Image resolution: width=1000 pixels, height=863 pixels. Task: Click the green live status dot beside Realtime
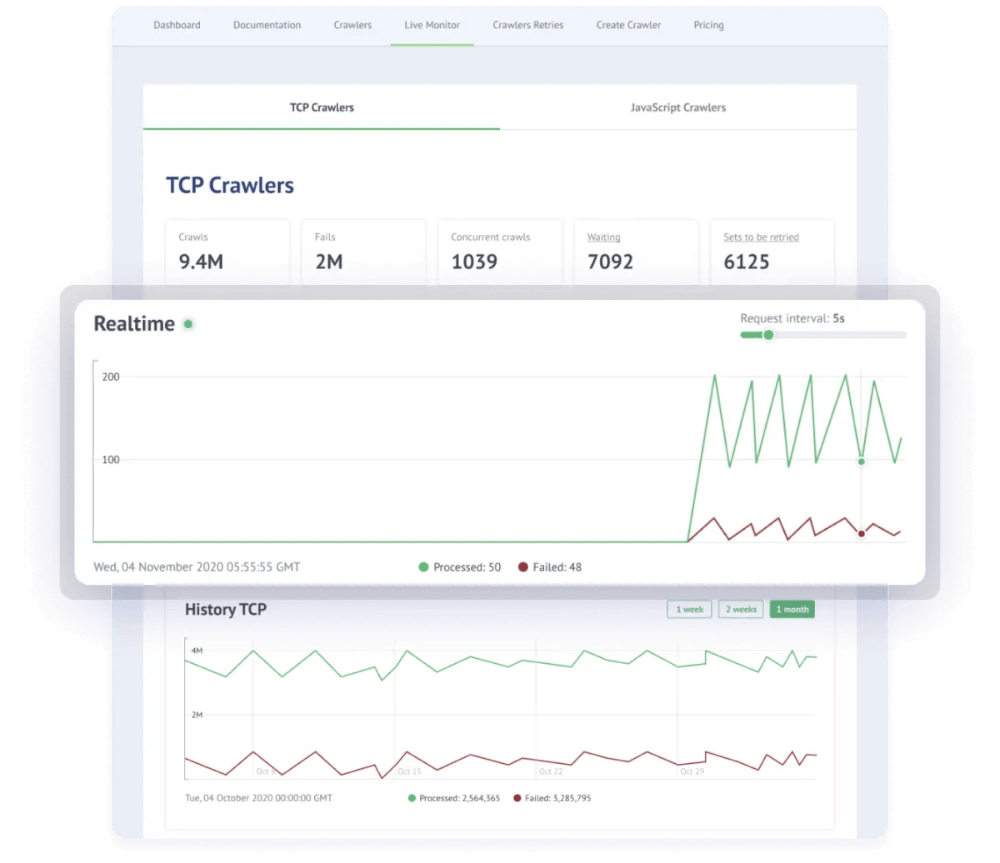coord(189,323)
